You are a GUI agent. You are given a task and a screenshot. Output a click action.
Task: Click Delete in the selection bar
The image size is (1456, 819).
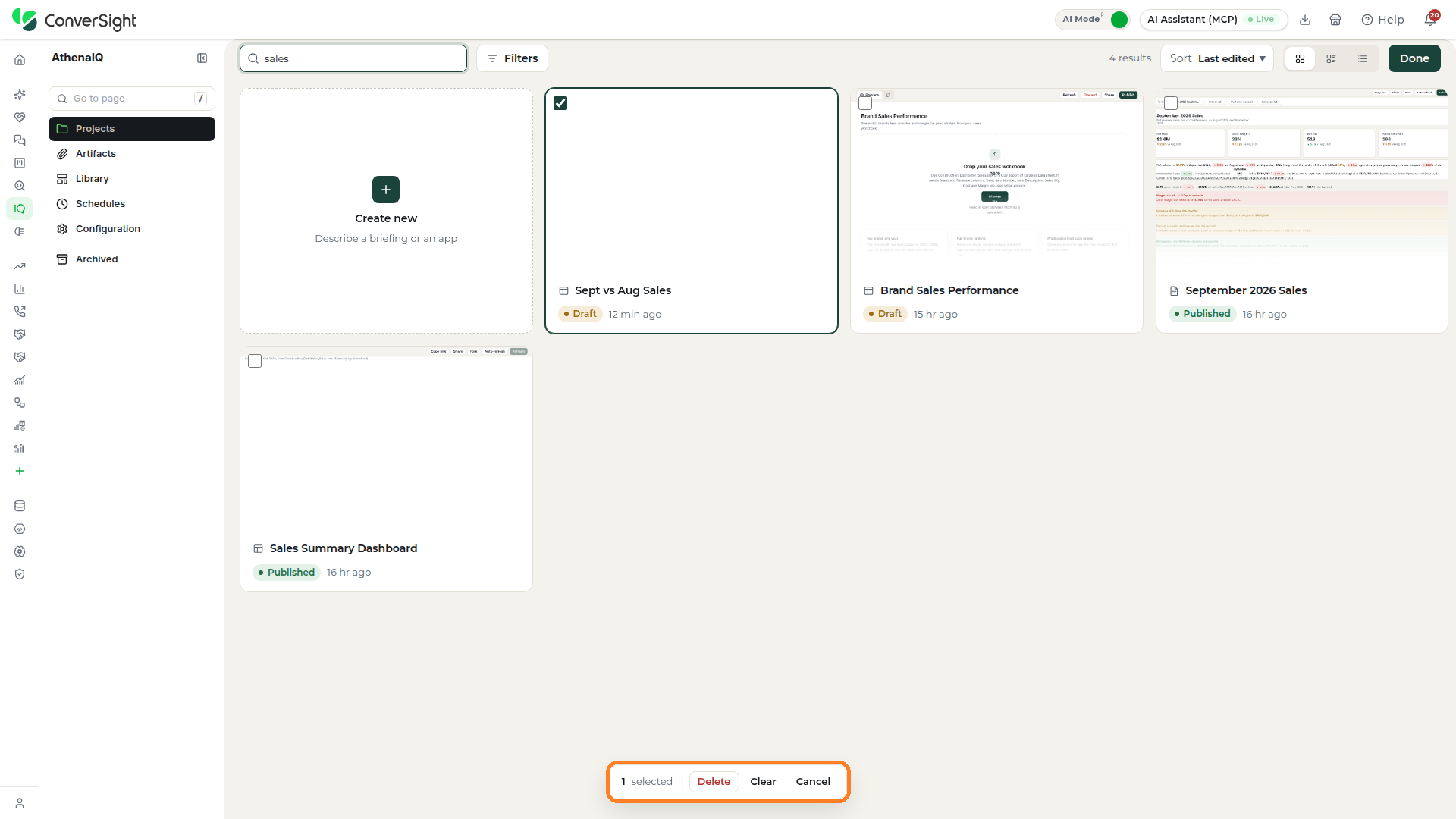[714, 782]
